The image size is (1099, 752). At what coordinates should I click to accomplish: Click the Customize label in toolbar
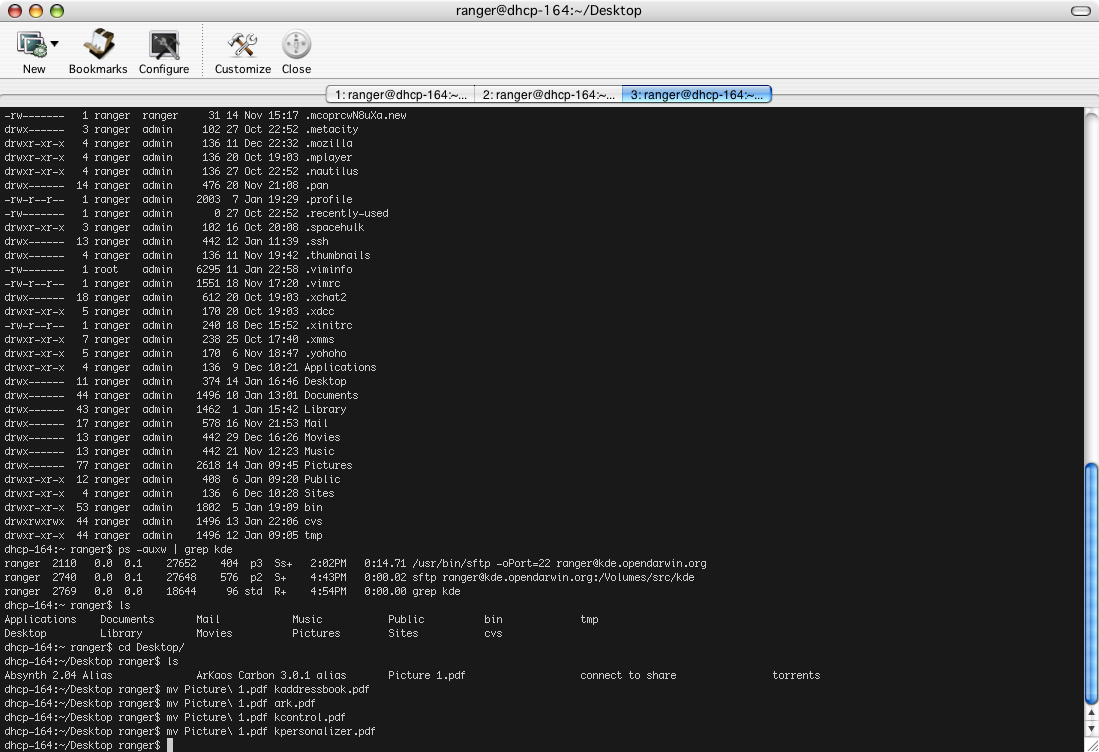[x=243, y=69]
